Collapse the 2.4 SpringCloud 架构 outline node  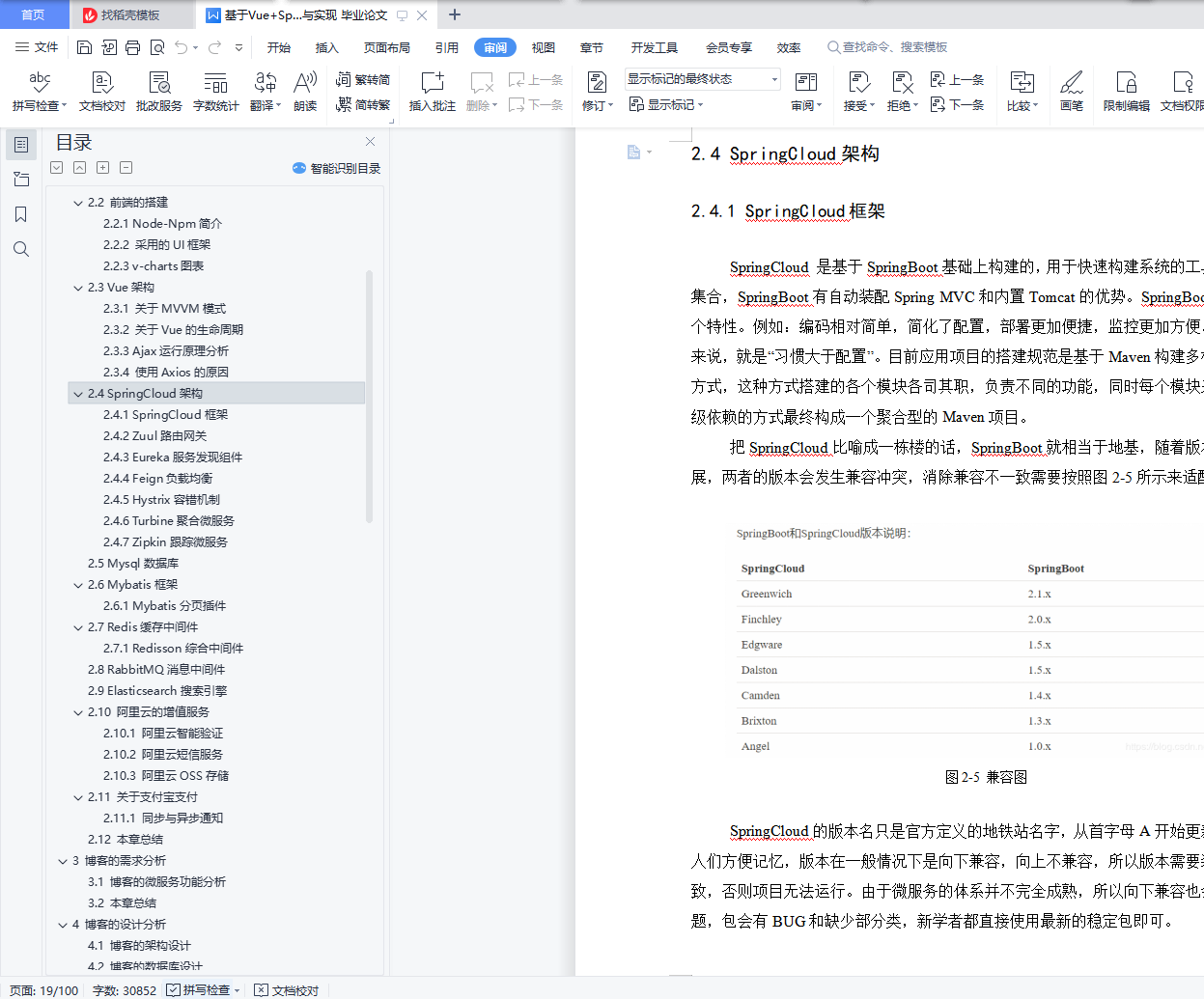click(x=78, y=394)
